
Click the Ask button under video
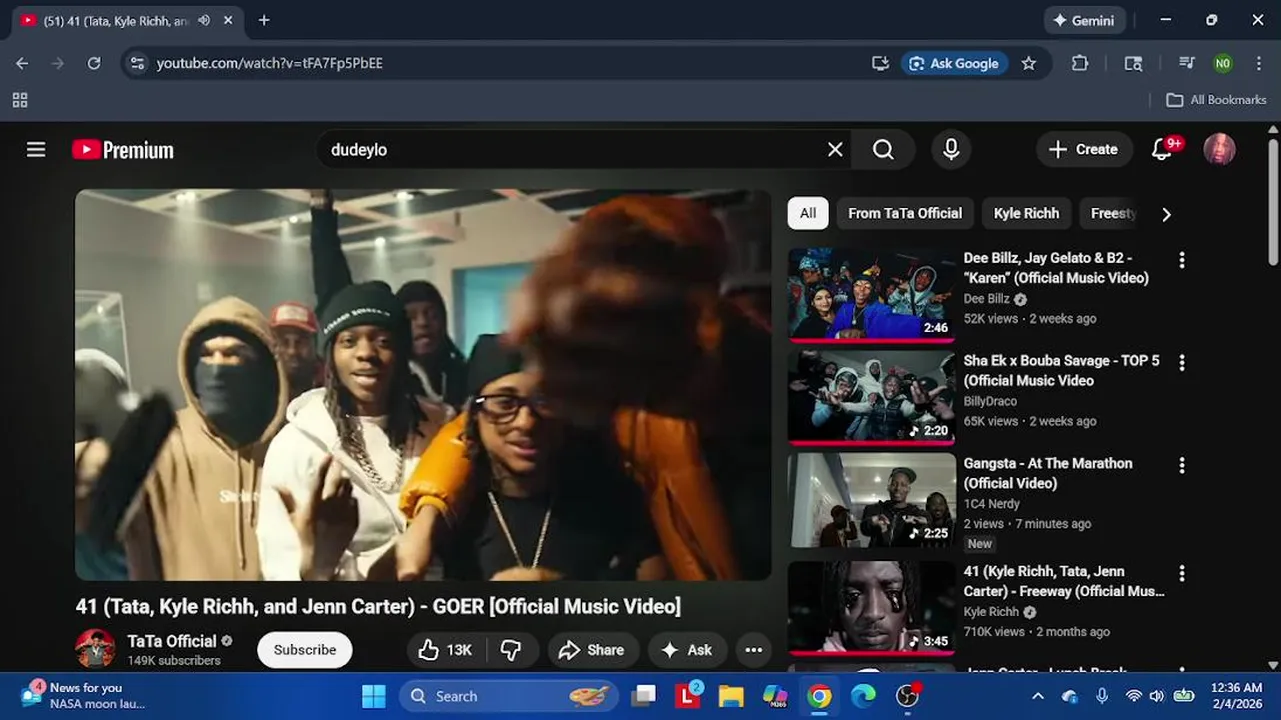coord(687,650)
